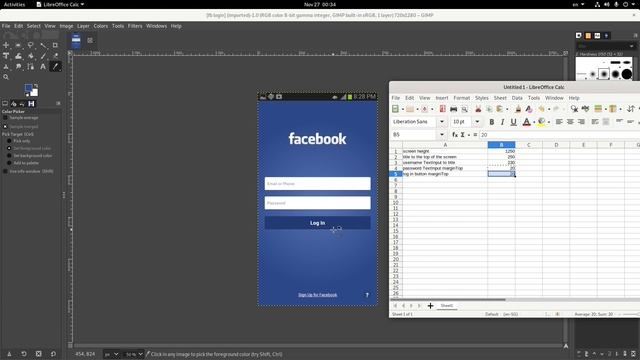Click the Print icon in Calc toolbar
Image resolution: width=640 pixels, height=360 pixels.
coord(453,109)
